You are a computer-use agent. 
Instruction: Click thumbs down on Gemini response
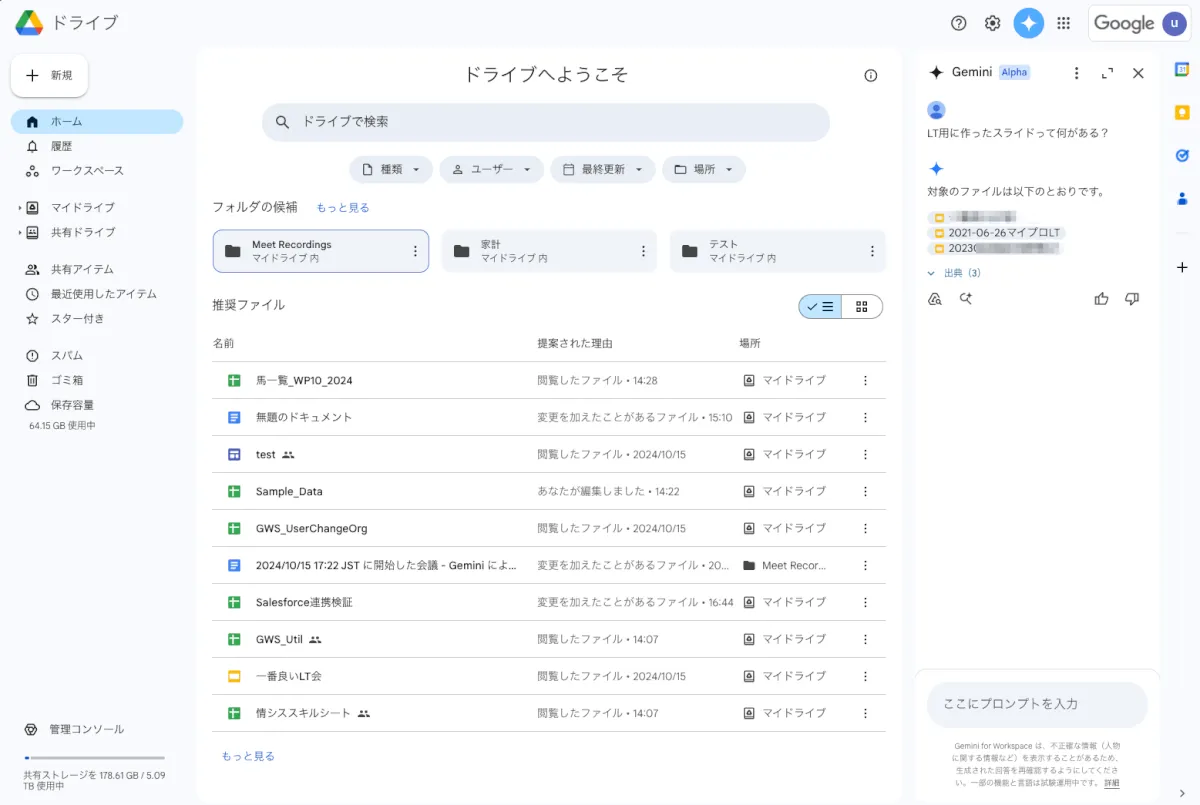click(x=1132, y=298)
